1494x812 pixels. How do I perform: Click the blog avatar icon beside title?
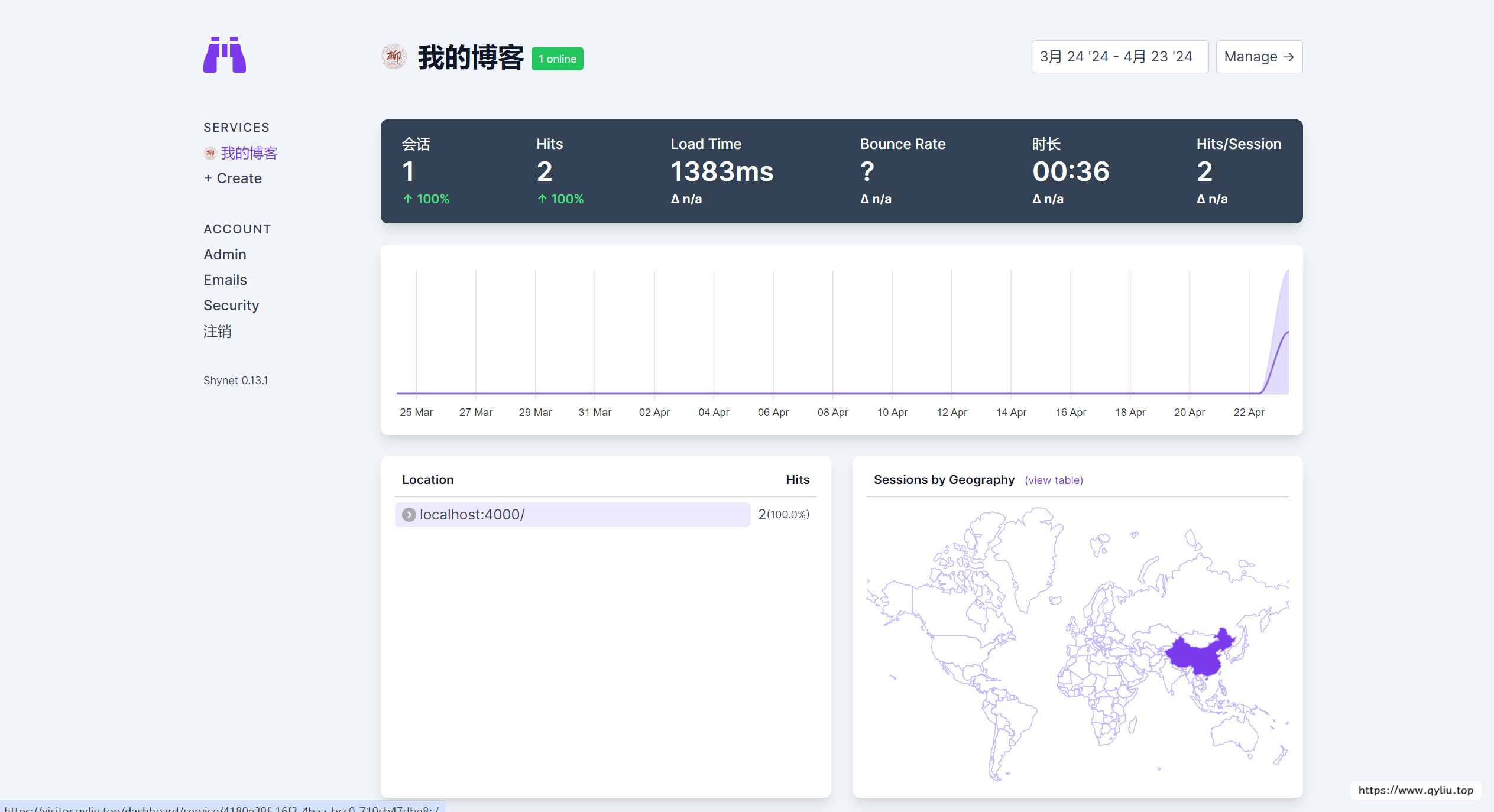(394, 57)
